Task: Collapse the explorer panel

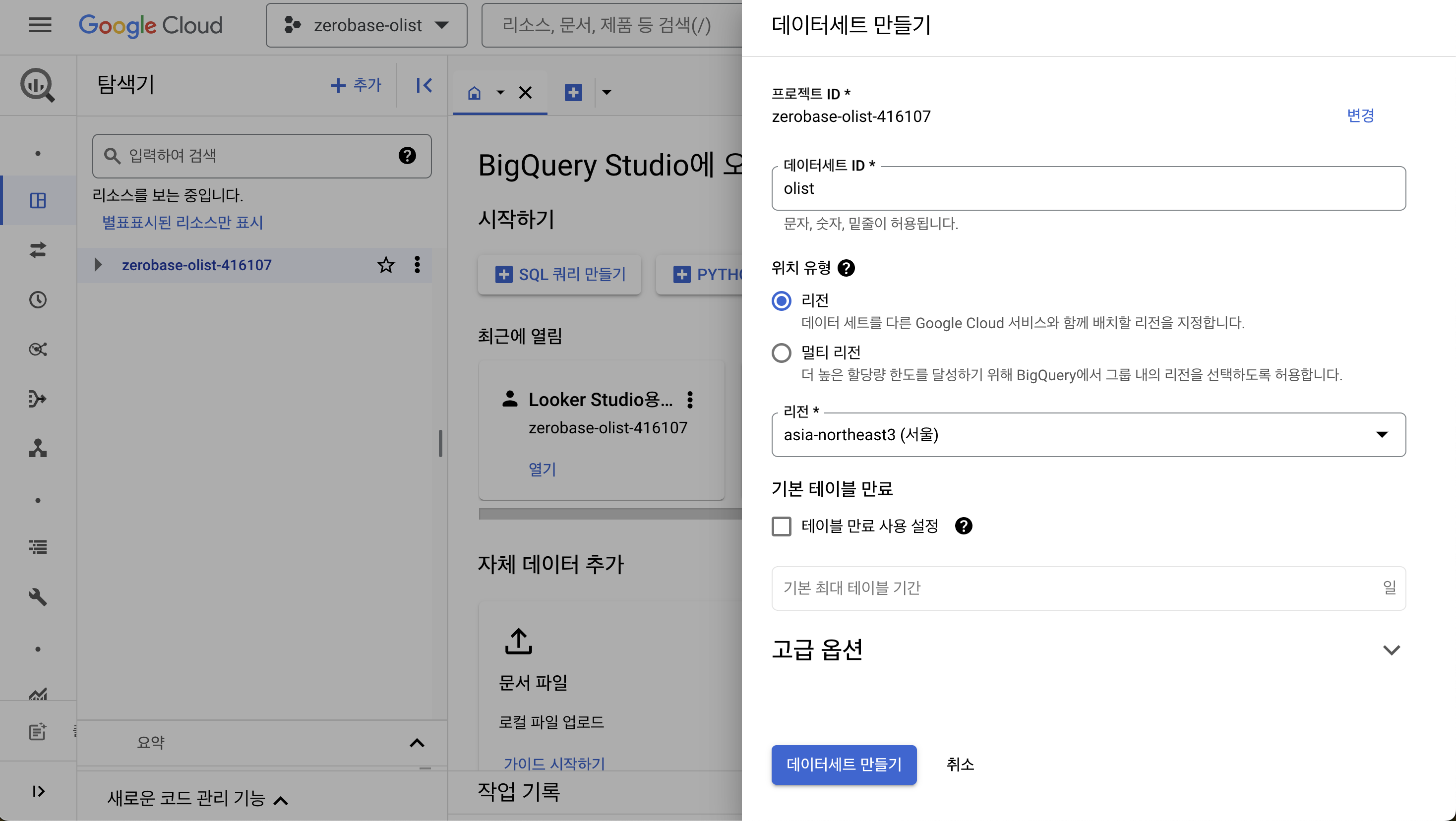Action: 424,85
